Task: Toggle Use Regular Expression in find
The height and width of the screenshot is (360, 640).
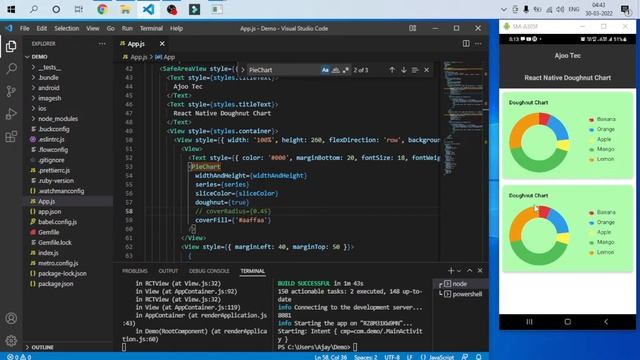Action: [346, 70]
